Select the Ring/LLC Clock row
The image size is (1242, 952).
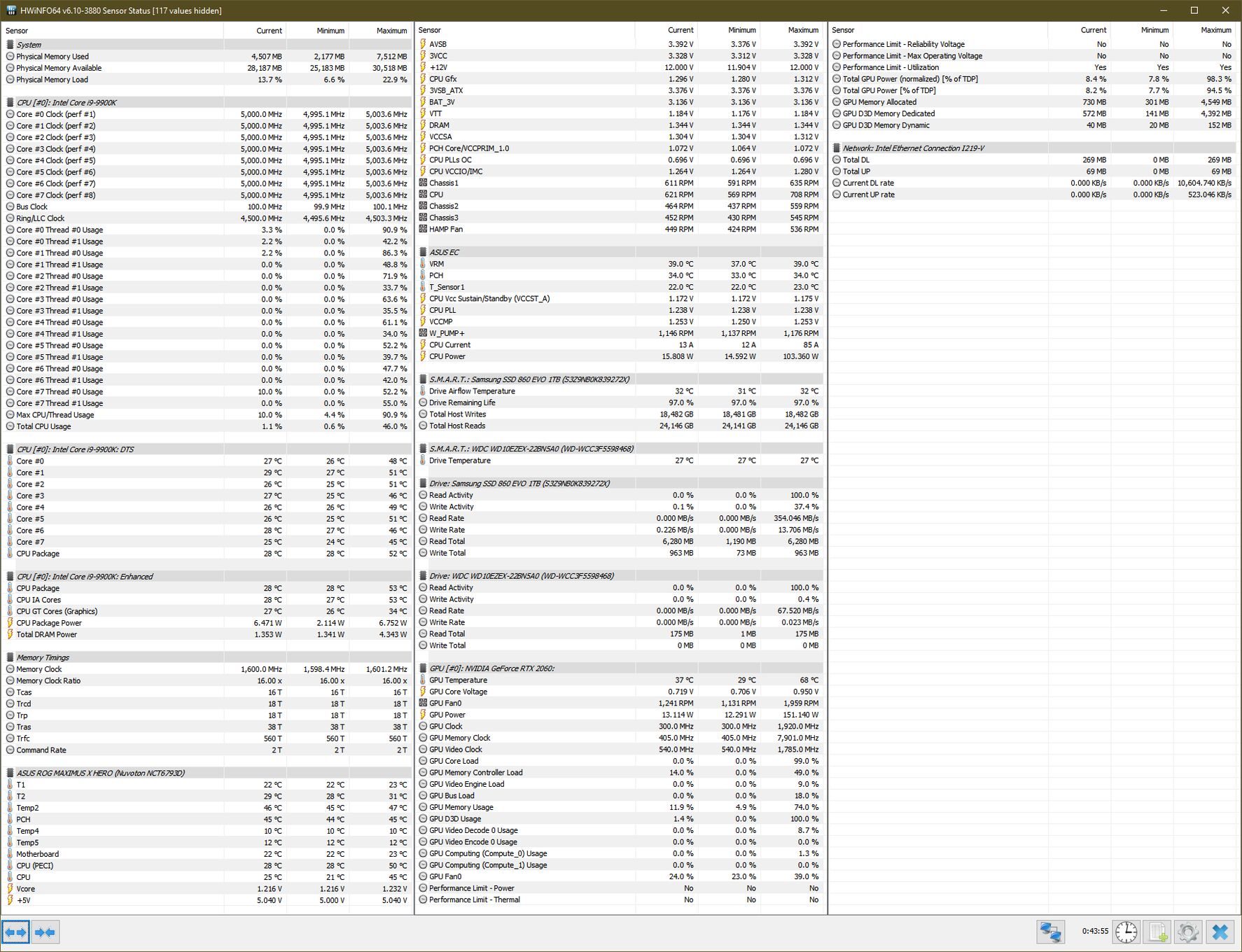pos(207,218)
